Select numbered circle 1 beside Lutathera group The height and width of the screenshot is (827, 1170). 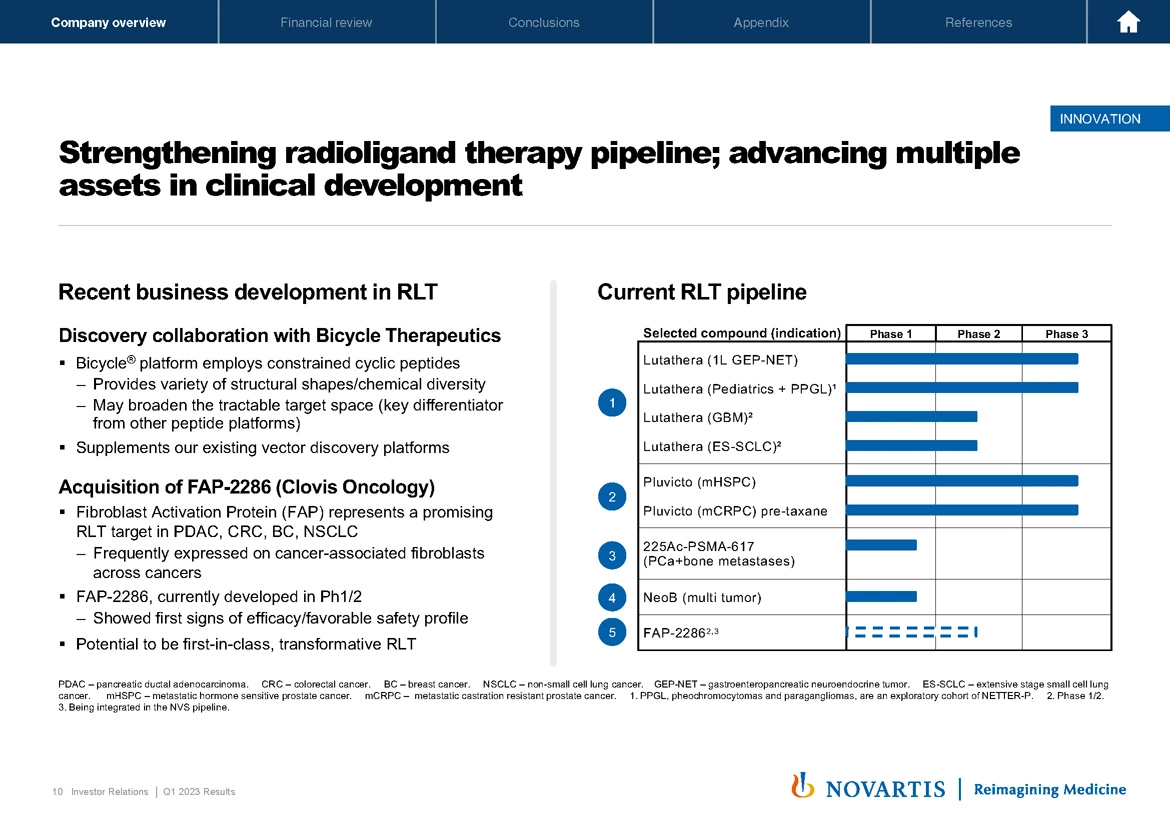(x=611, y=402)
